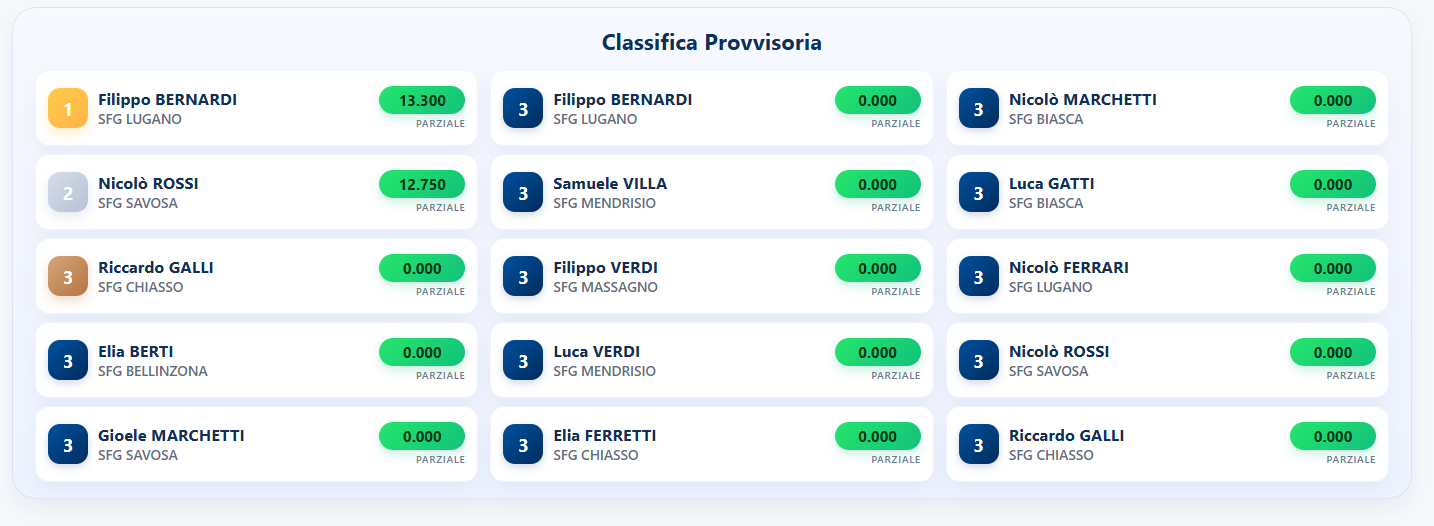Open the Elia FERRETTI athlete name
Screen dimensions: 1434x526
click(604, 436)
